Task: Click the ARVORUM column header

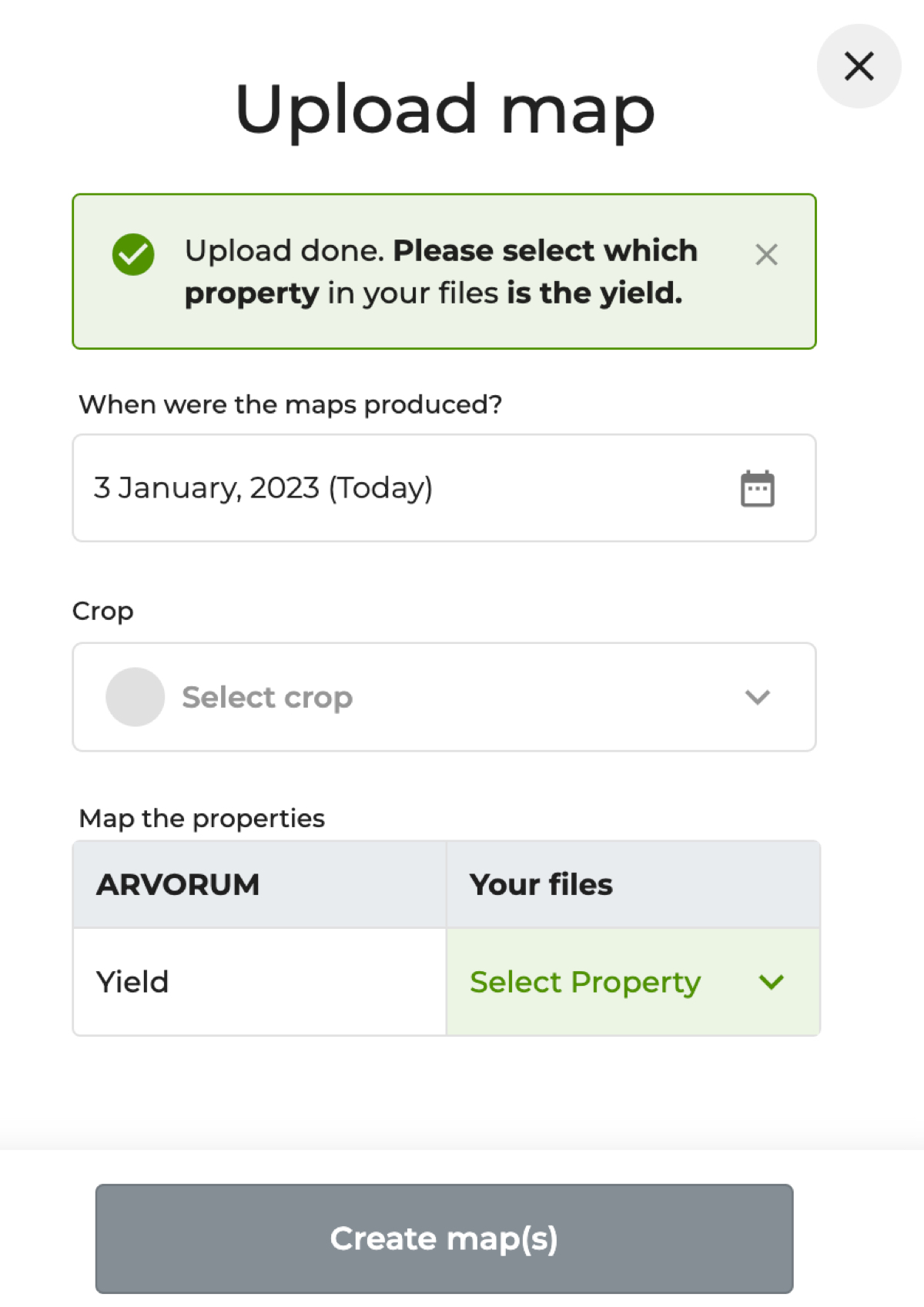Action: [x=178, y=884]
